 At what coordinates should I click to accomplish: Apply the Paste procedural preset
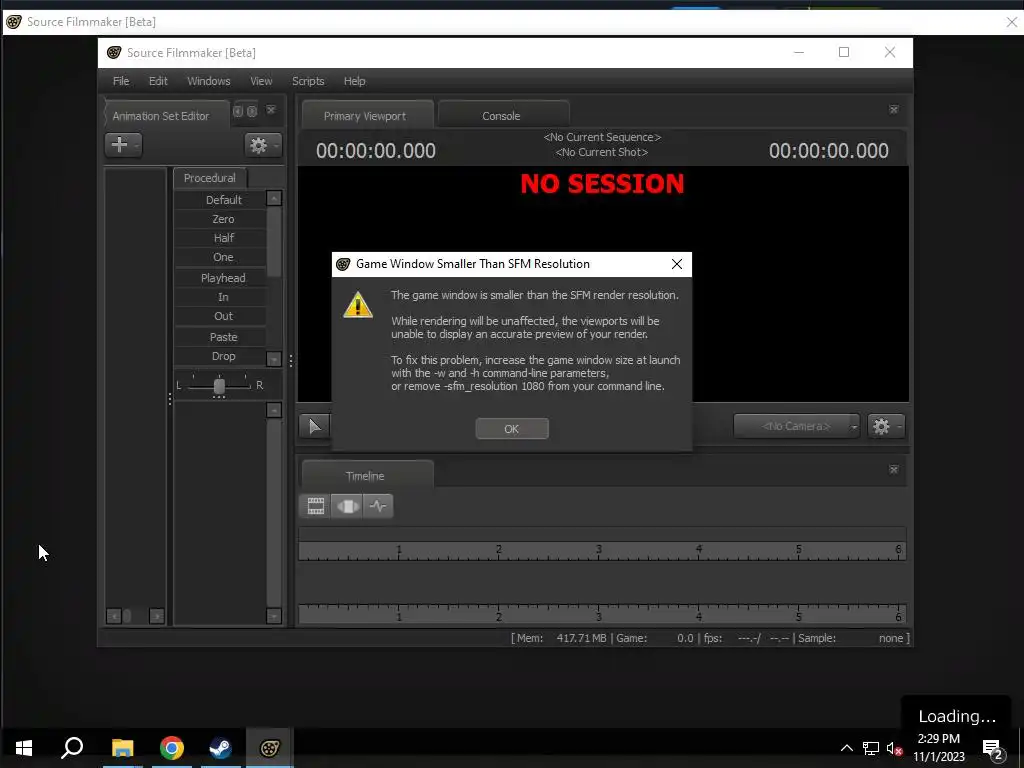223,336
